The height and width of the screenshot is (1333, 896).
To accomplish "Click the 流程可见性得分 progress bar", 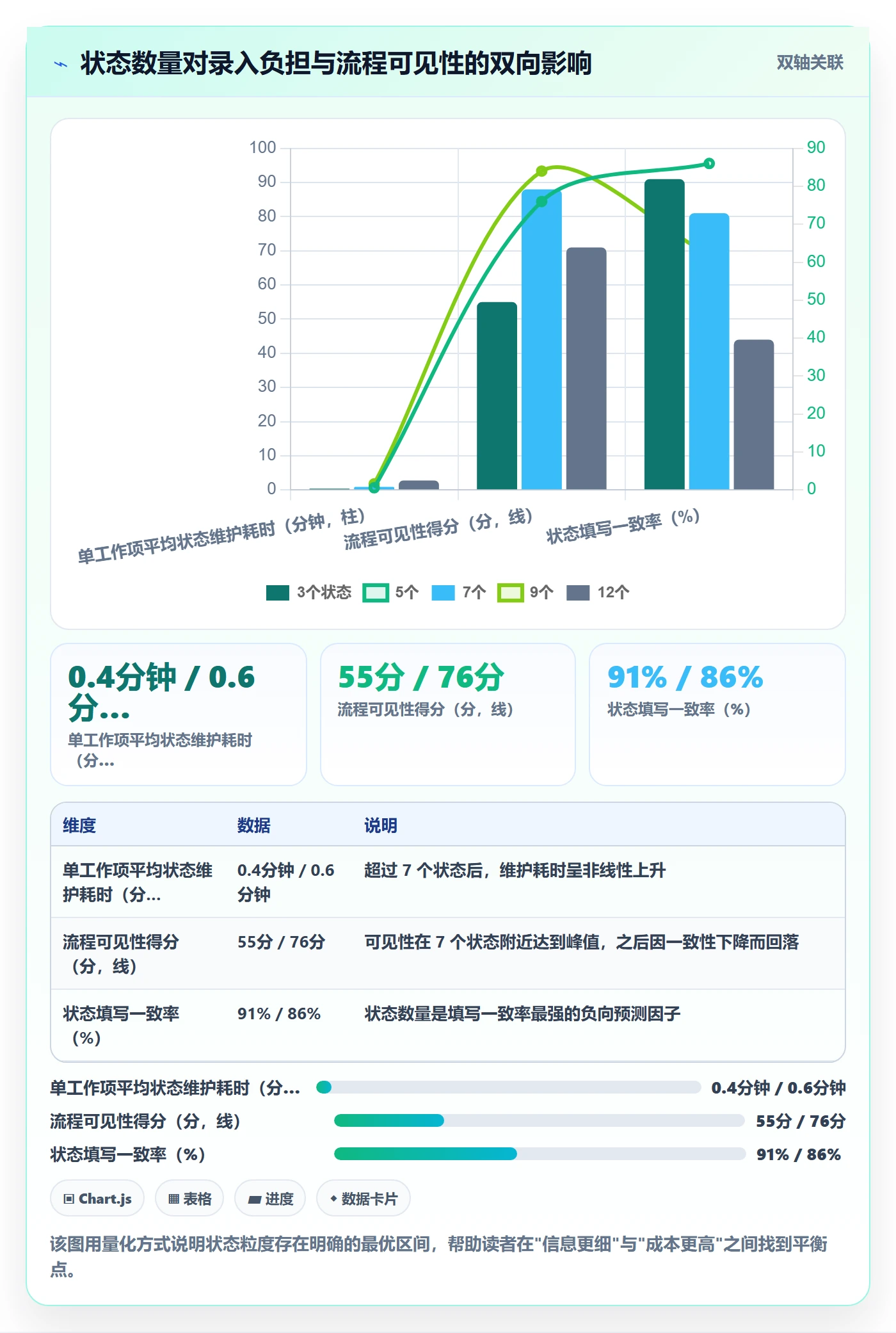I will (539, 1120).
